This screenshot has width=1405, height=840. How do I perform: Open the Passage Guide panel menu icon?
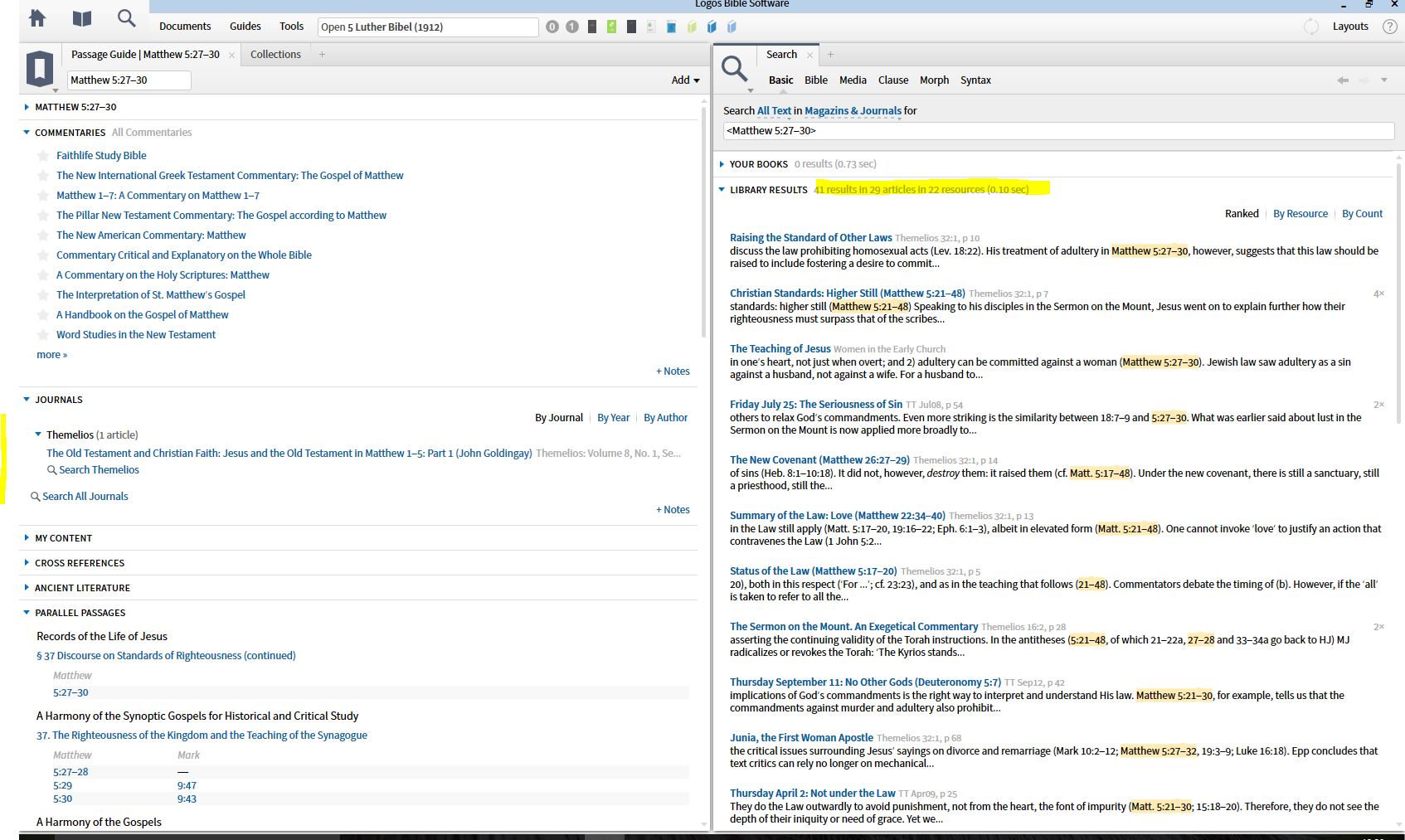point(40,69)
